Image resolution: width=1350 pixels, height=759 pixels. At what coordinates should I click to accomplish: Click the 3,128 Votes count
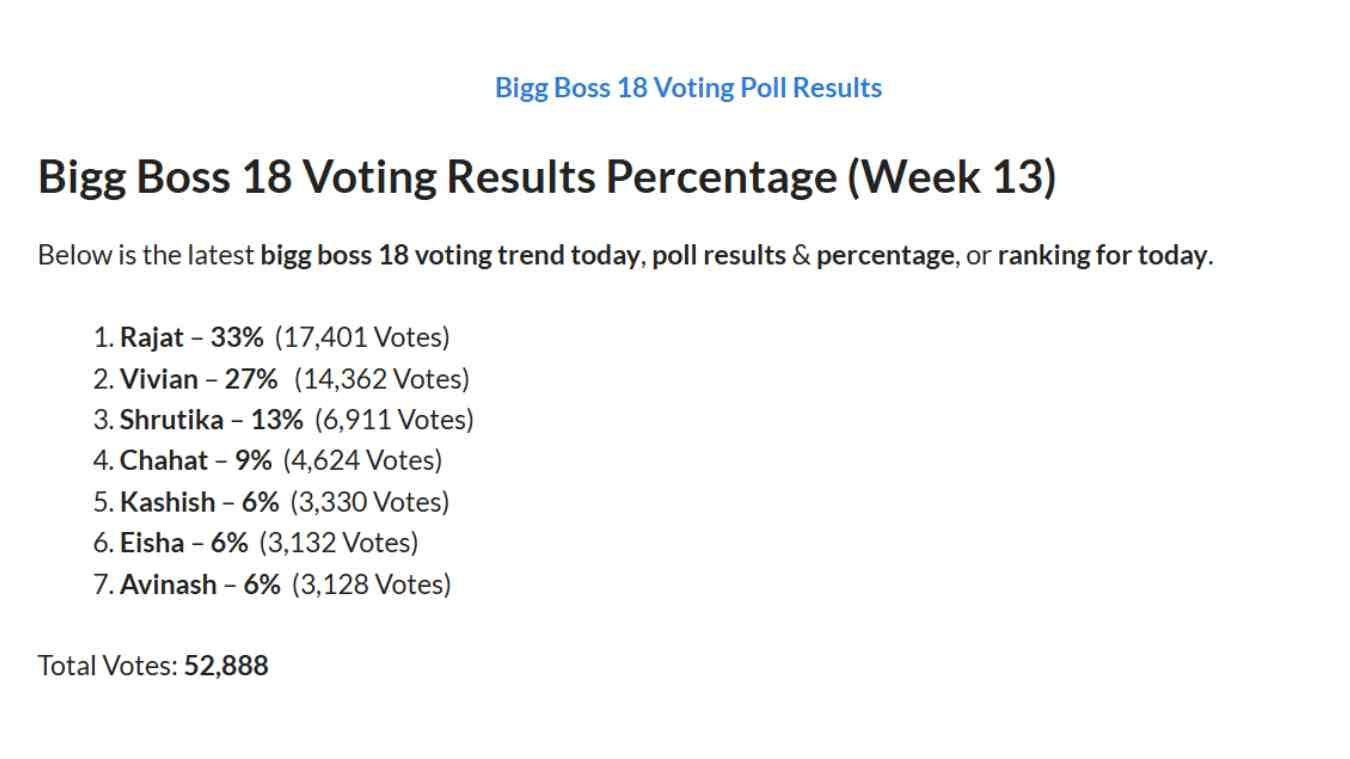(371, 584)
